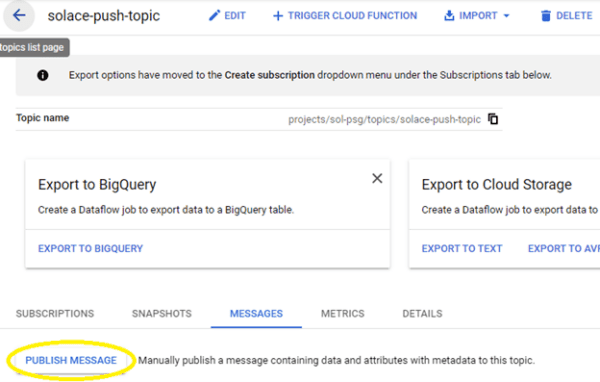The width and height of the screenshot is (600, 382).
Task: Click the Export to Cloud Storage heading
Action: [497, 184]
